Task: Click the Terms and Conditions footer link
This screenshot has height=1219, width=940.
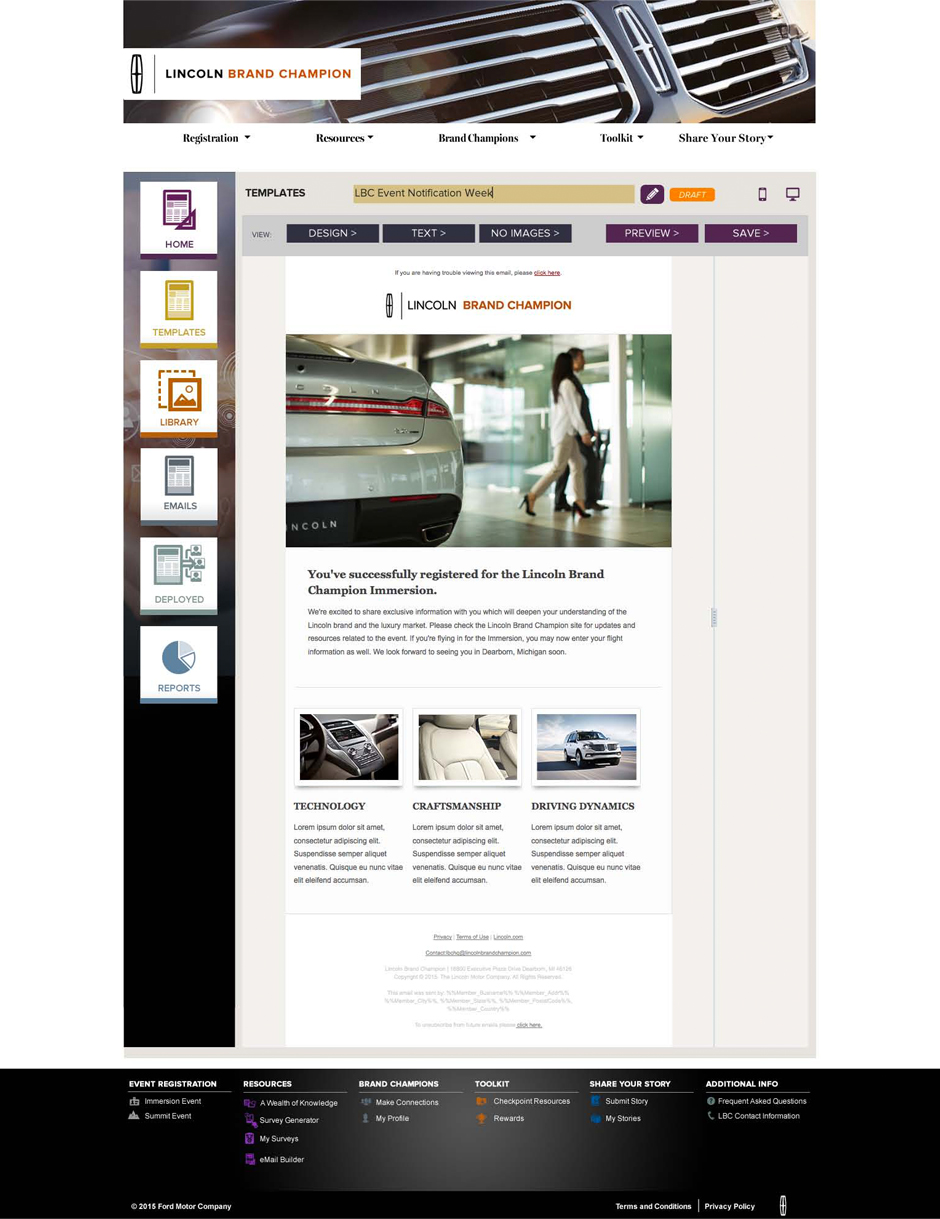Action: 653,1206
